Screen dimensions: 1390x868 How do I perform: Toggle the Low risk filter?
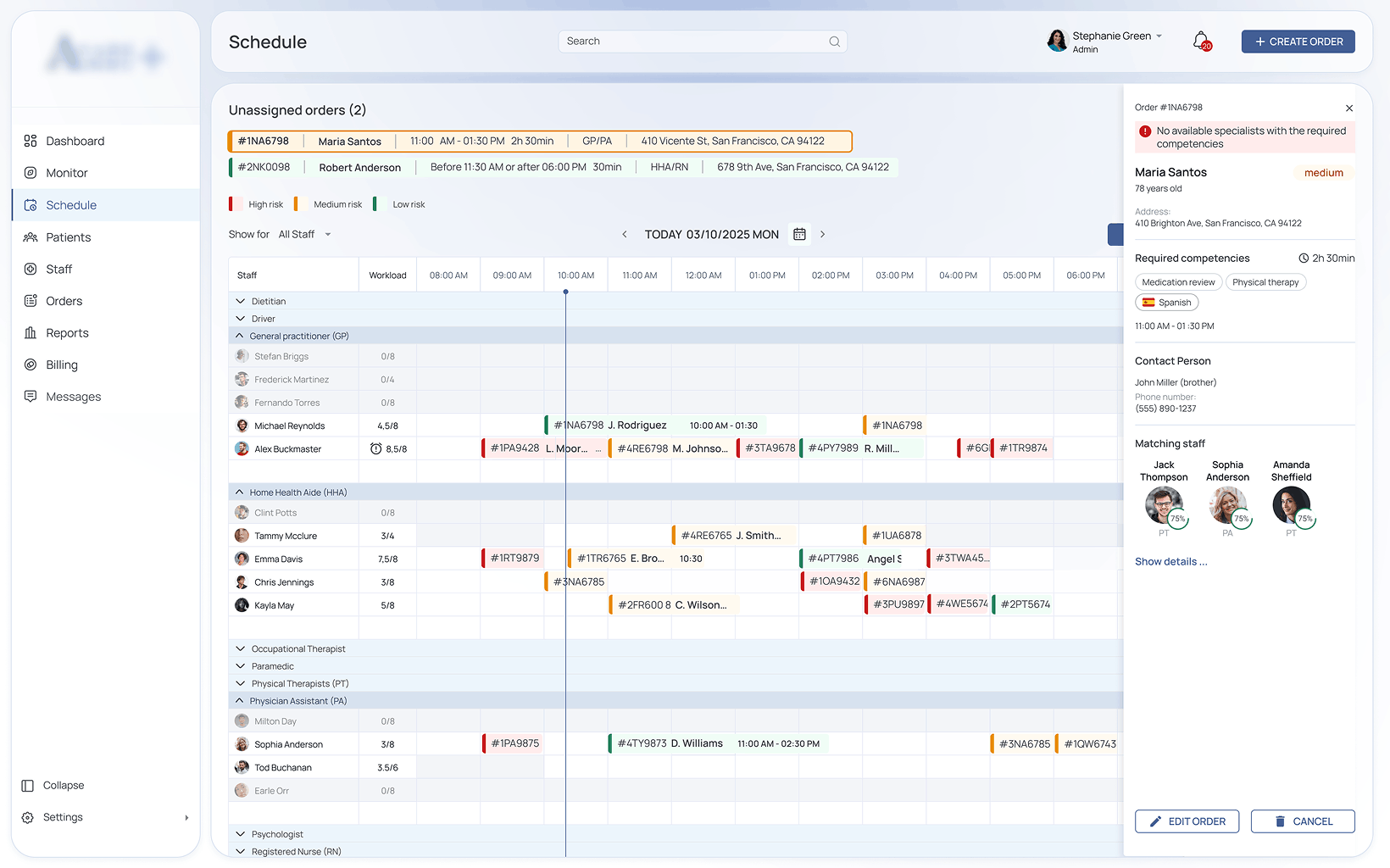(x=399, y=204)
